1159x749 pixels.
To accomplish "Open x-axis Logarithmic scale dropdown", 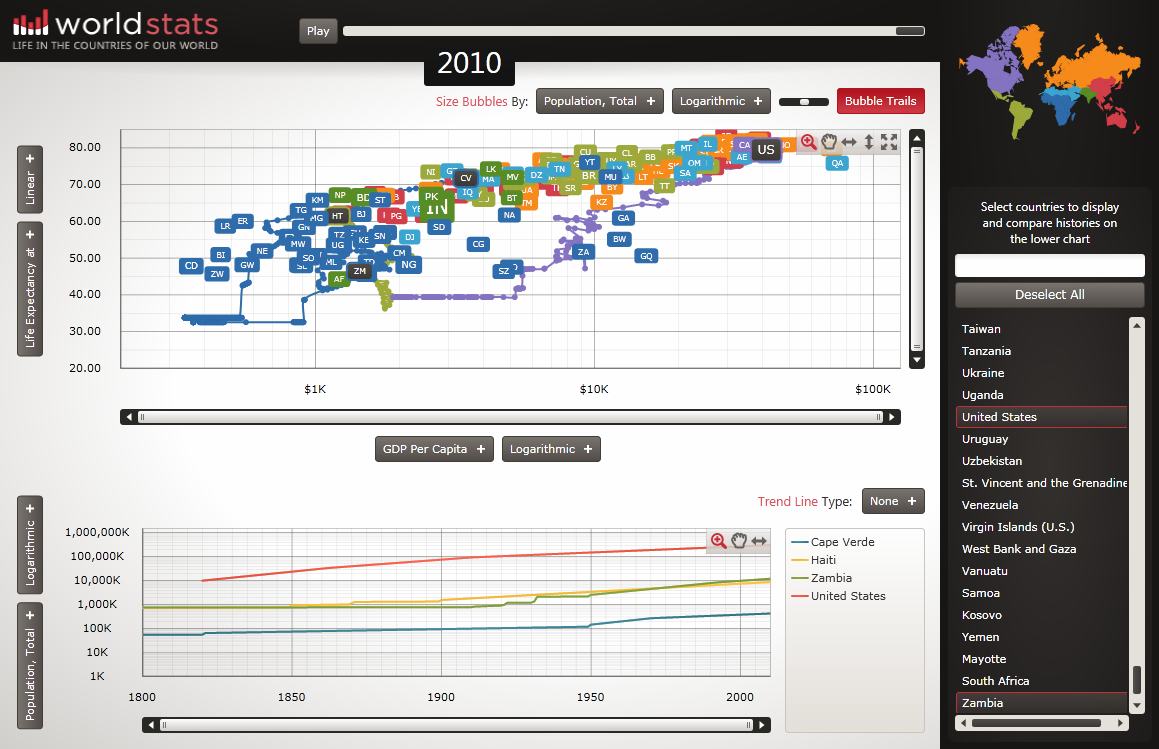I will click(x=551, y=449).
